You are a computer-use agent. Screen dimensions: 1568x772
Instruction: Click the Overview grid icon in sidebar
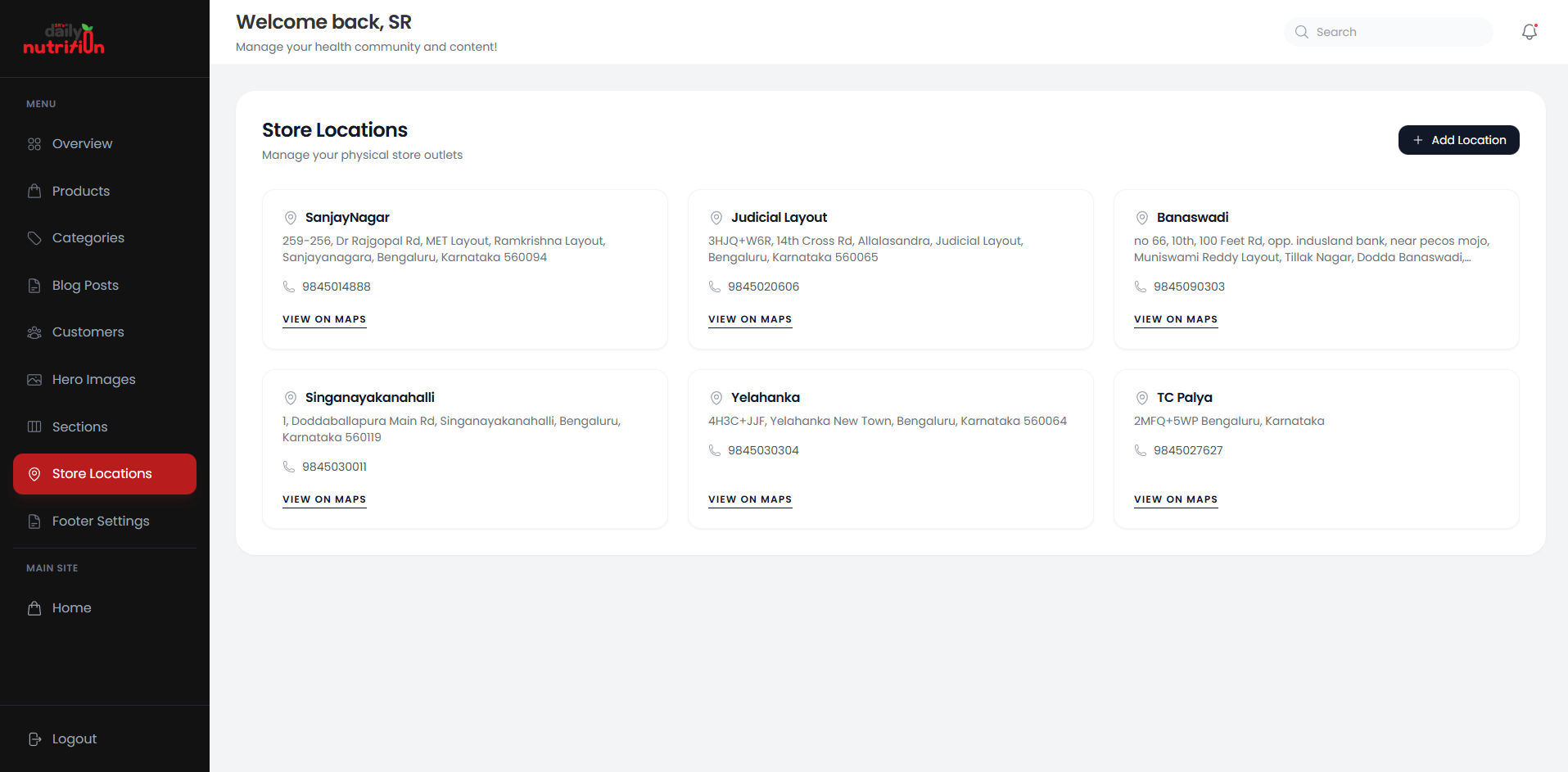coord(34,144)
